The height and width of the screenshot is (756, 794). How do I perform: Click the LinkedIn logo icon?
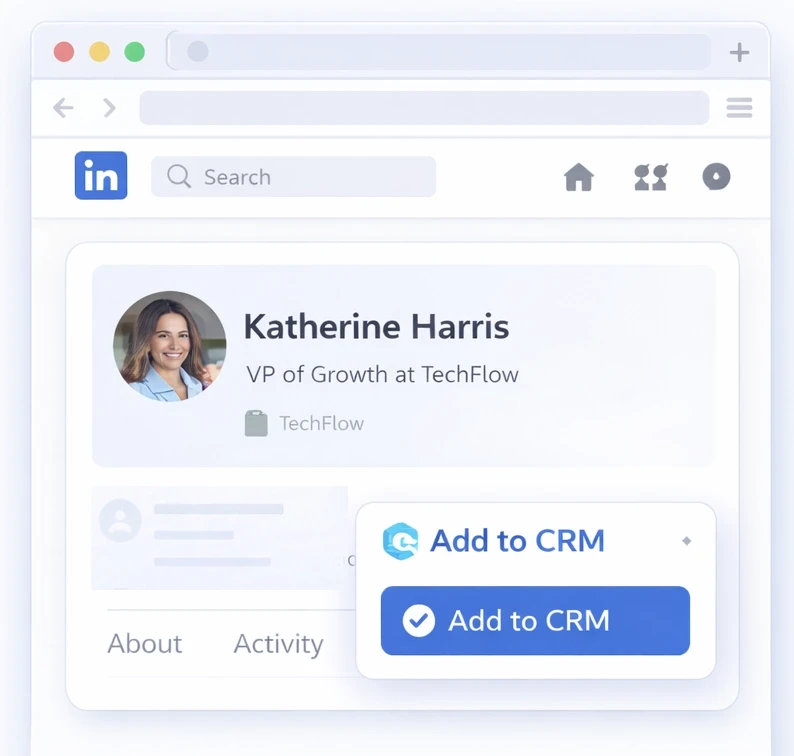tap(101, 175)
